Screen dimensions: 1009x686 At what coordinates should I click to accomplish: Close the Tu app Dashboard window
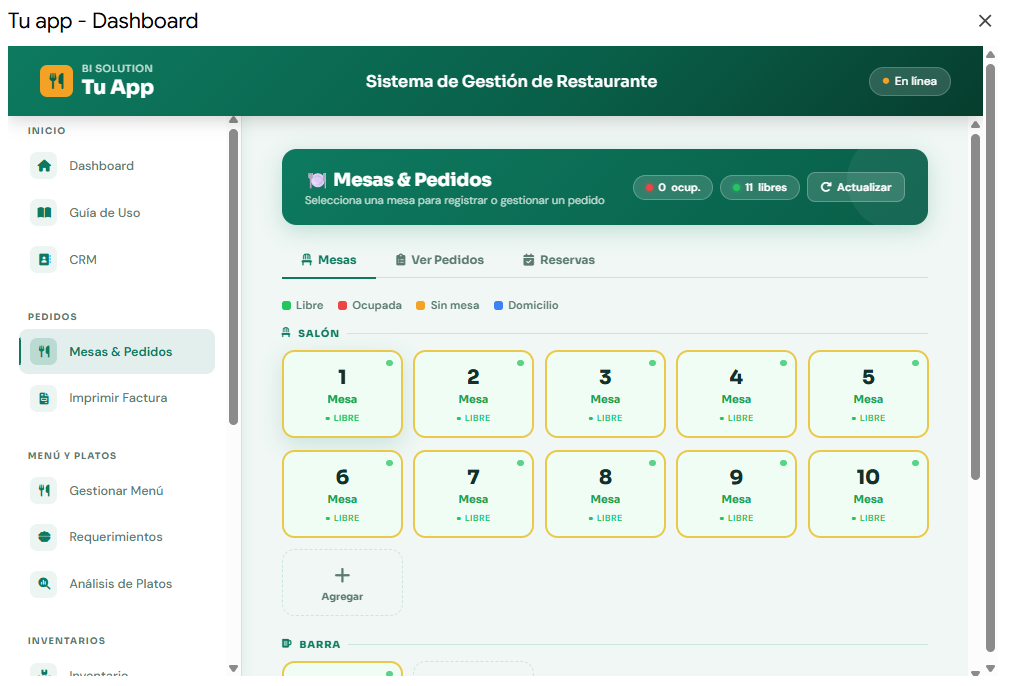[x=985, y=21]
